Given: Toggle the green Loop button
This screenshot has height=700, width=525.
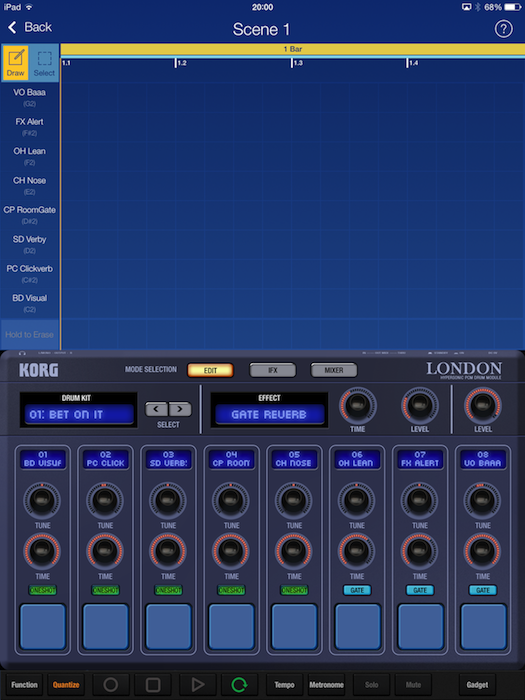Looking at the screenshot, I should 239,684.
